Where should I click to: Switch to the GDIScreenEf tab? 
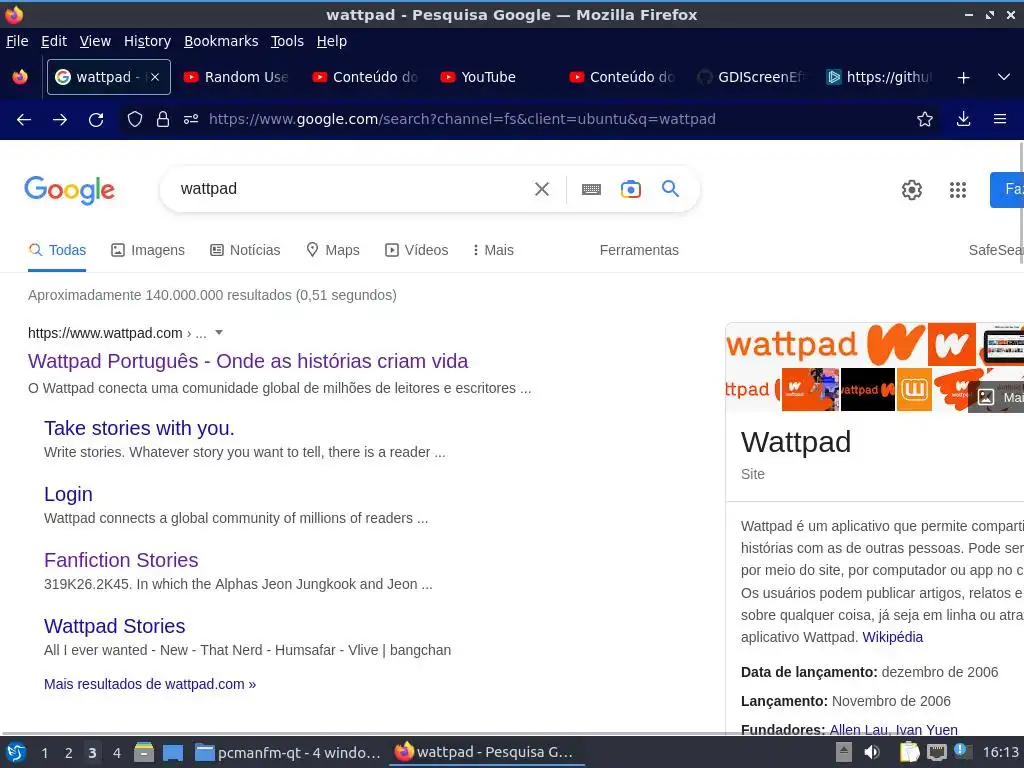tap(751, 77)
